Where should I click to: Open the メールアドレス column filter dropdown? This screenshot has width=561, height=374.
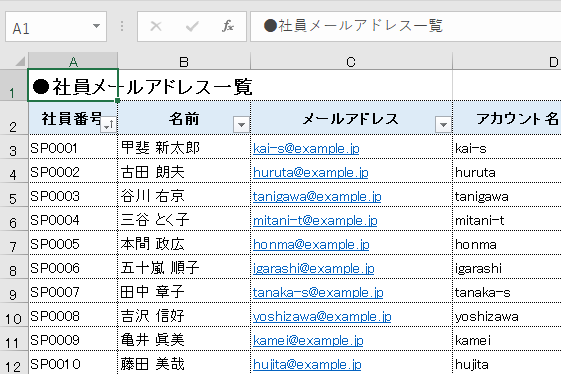pos(443,125)
